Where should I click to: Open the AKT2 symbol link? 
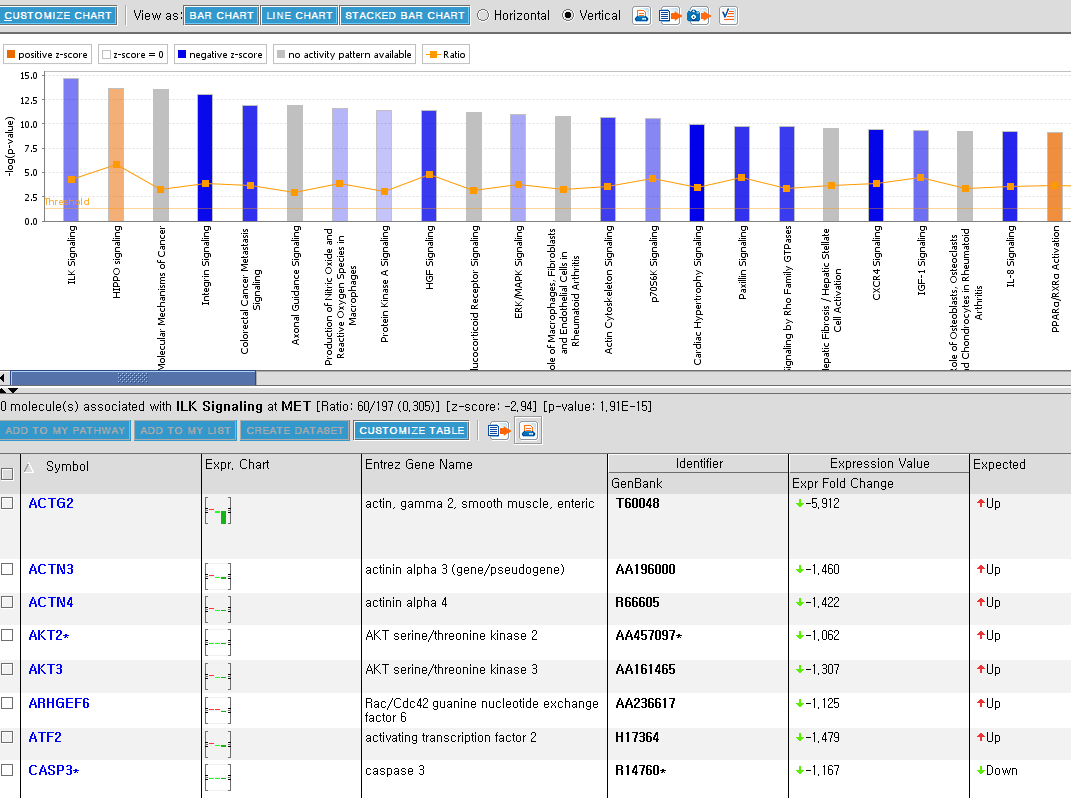pos(48,635)
